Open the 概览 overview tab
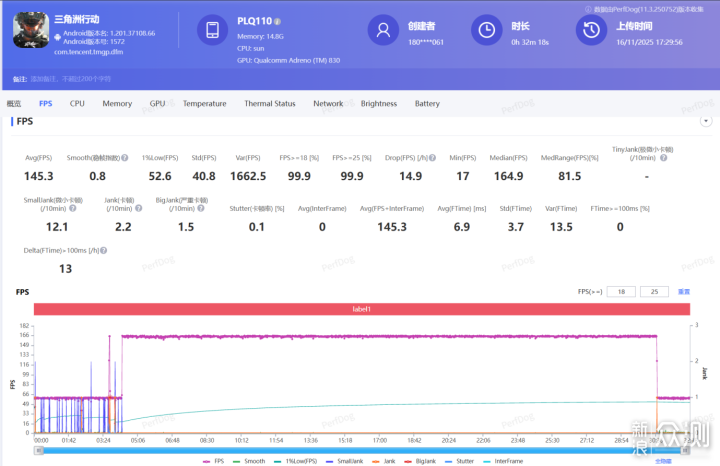The image size is (720, 466). [14, 103]
